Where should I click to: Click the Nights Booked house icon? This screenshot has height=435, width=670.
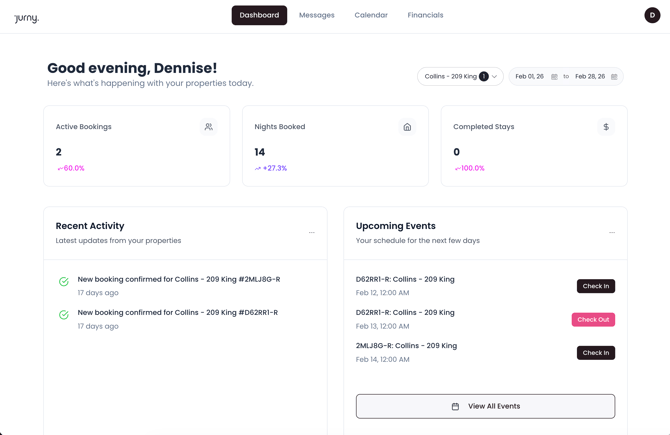[407, 127]
